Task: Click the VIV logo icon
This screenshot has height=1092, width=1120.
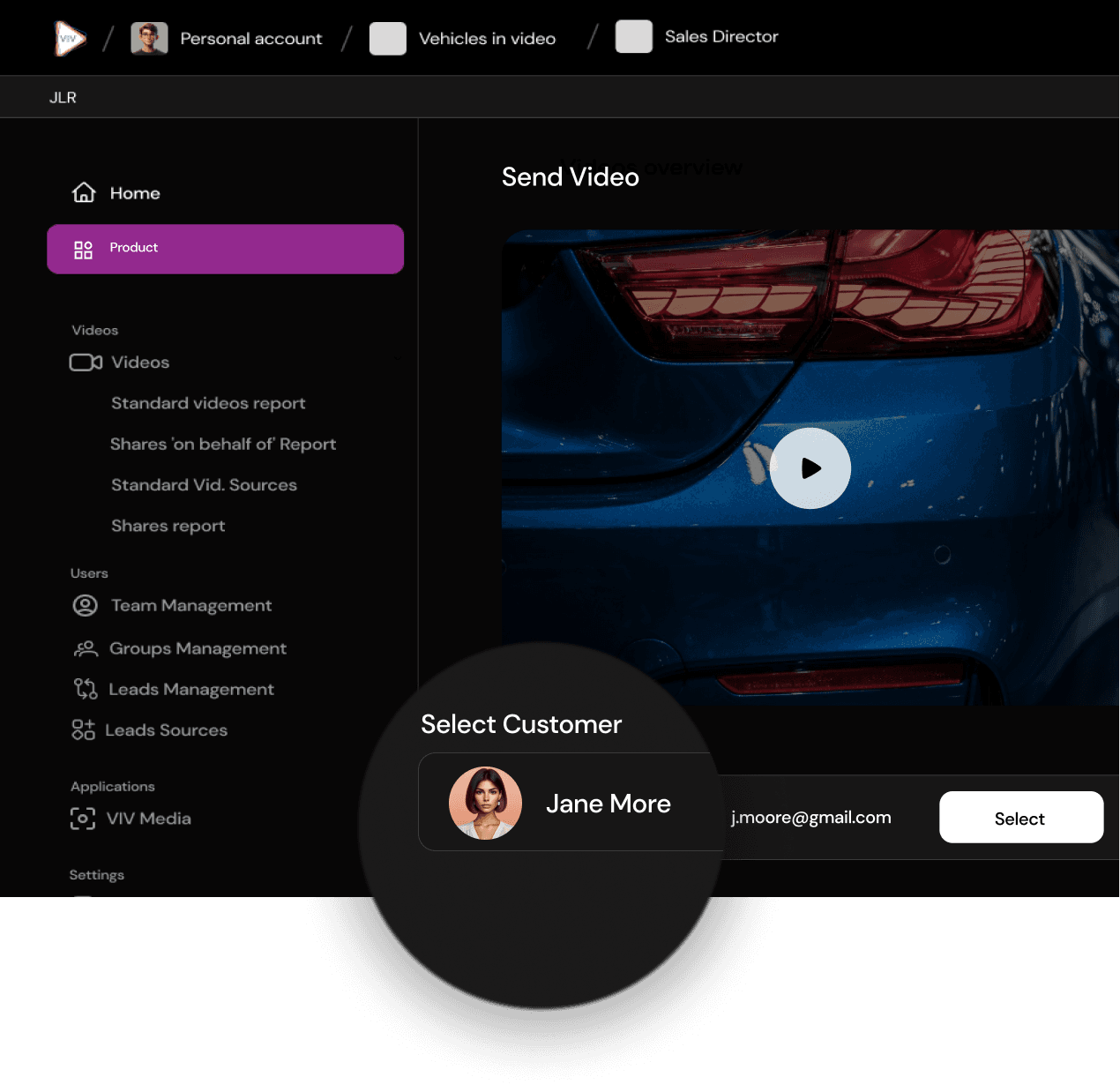Action: [70, 39]
